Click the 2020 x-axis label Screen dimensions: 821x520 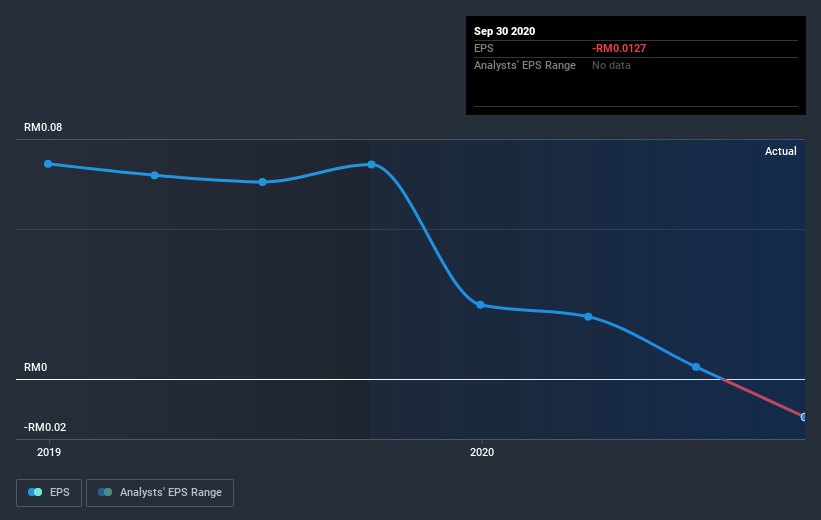point(482,452)
